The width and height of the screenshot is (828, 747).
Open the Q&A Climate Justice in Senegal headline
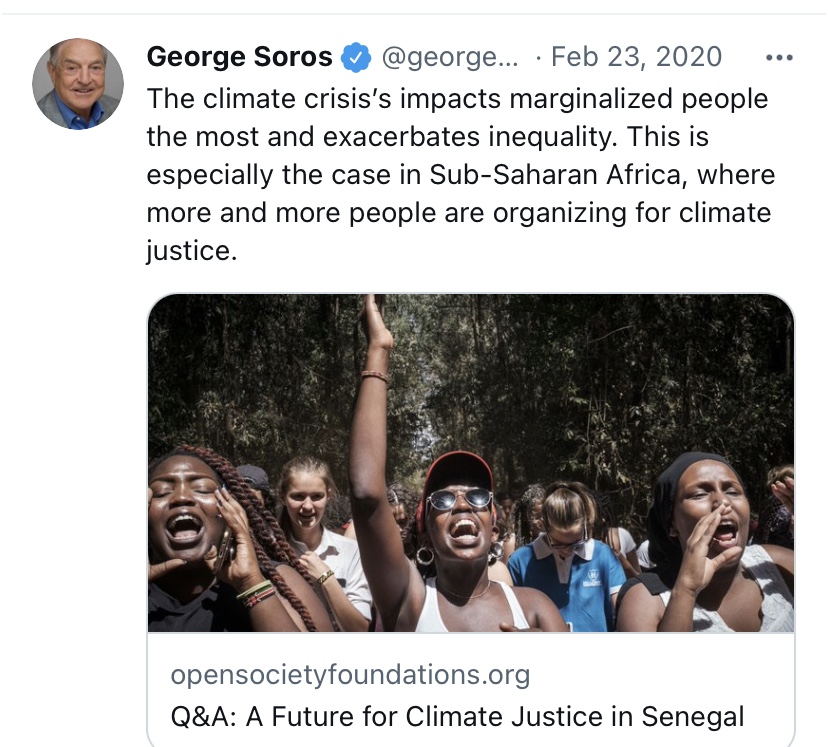coord(457,716)
